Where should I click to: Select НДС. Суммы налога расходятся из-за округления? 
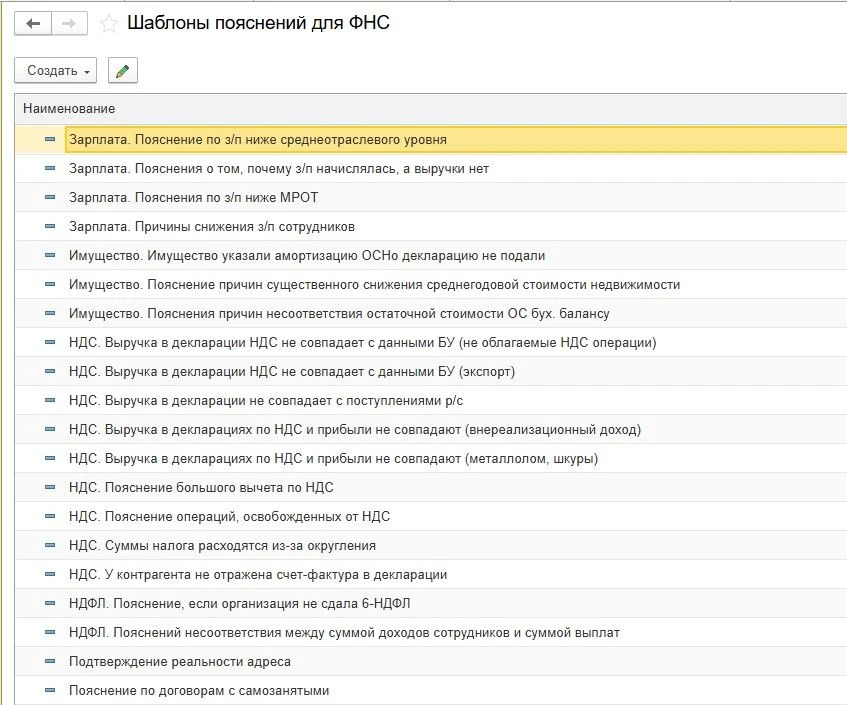pos(222,546)
